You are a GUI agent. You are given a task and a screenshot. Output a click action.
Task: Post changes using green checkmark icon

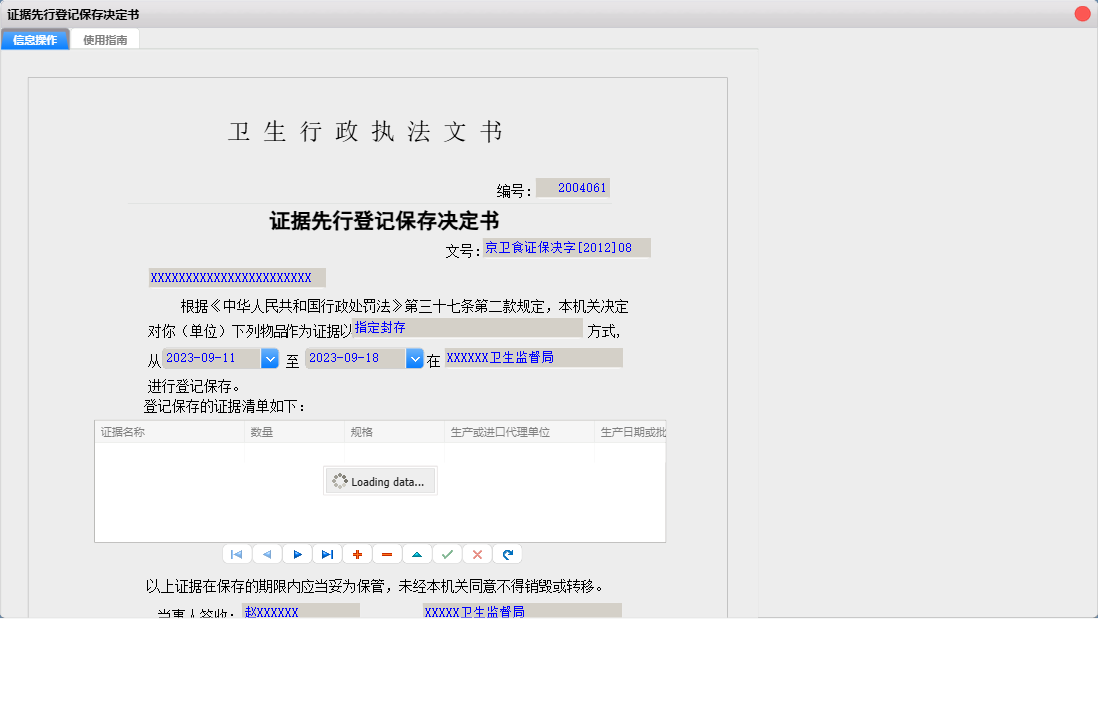[x=447, y=553]
